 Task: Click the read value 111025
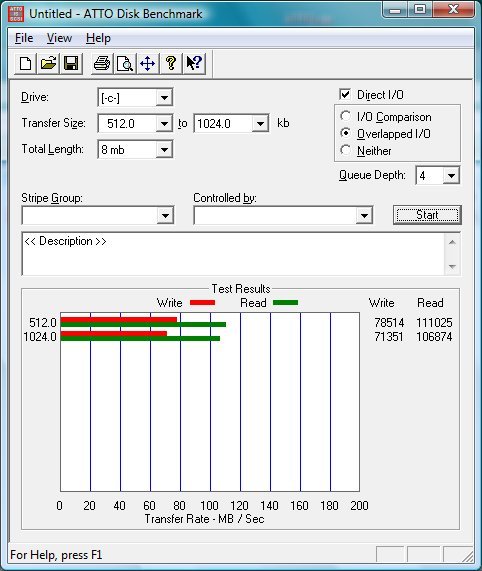click(x=434, y=323)
